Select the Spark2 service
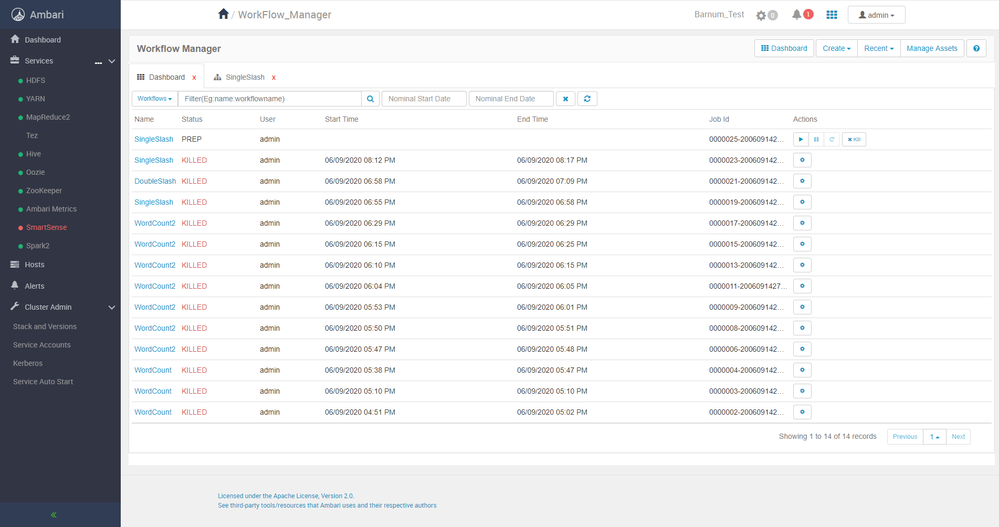 [37, 246]
